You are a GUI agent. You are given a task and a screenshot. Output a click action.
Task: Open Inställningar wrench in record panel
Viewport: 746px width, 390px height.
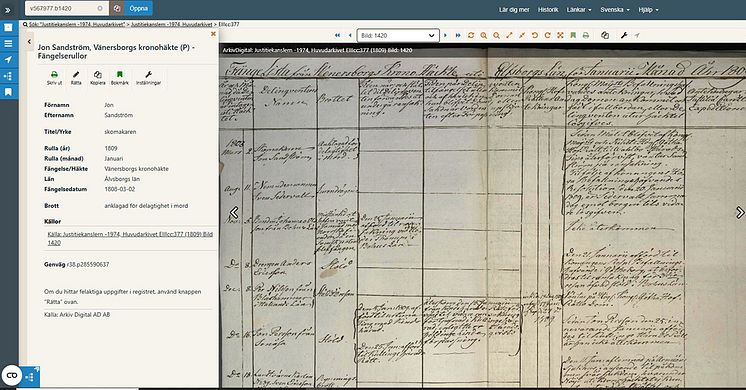[x=148, y=78]
